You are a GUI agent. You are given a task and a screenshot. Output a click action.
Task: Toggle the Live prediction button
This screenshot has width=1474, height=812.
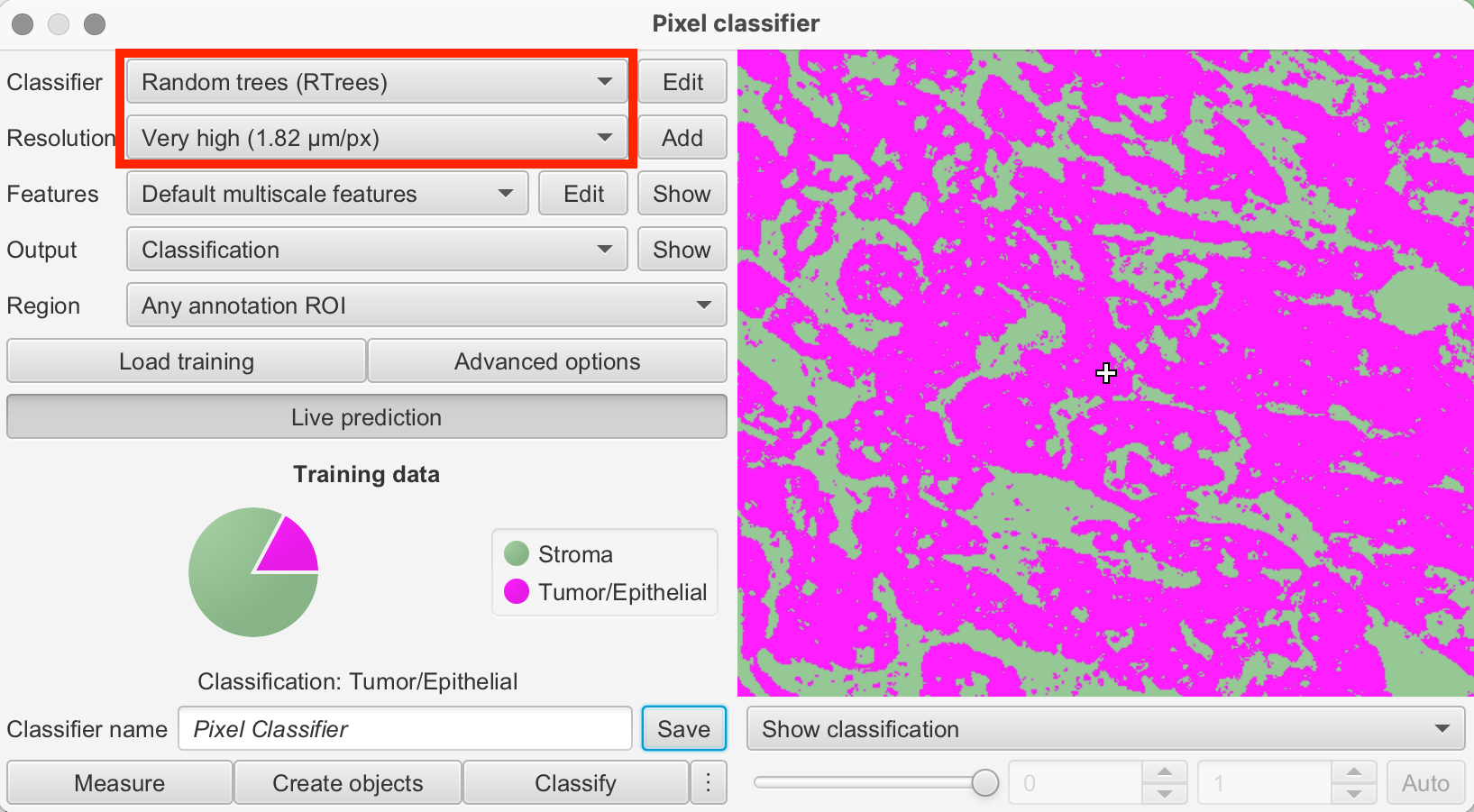click(x=366, y=417)
